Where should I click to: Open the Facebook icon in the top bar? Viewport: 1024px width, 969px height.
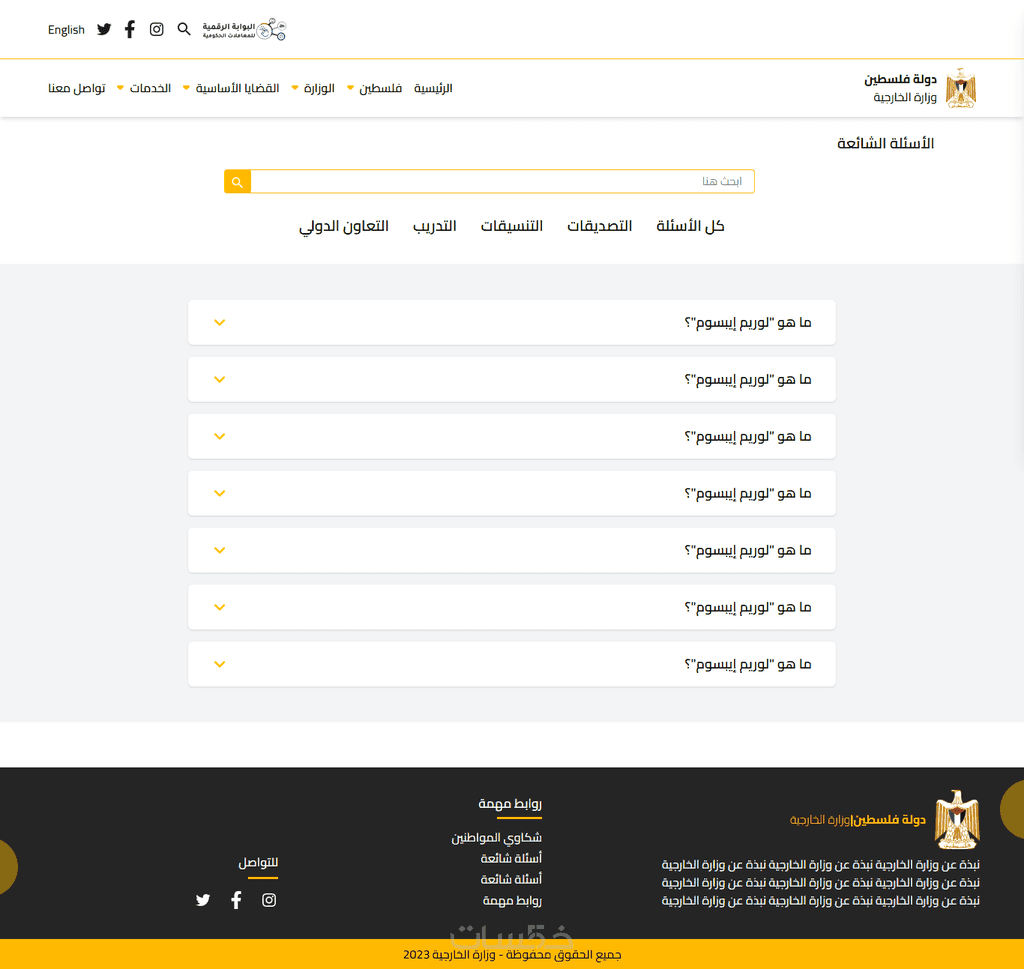point(130,29)
